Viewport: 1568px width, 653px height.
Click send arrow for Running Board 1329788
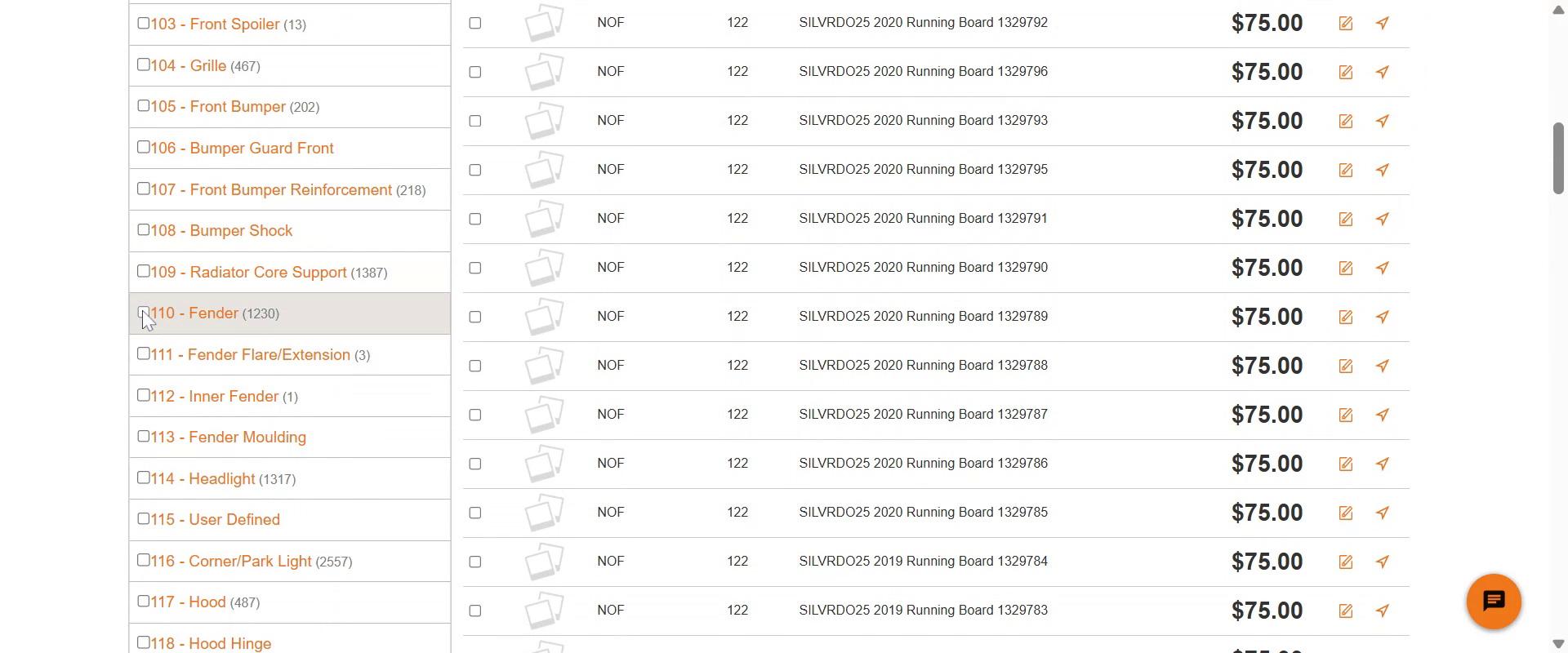[1382, 366]
